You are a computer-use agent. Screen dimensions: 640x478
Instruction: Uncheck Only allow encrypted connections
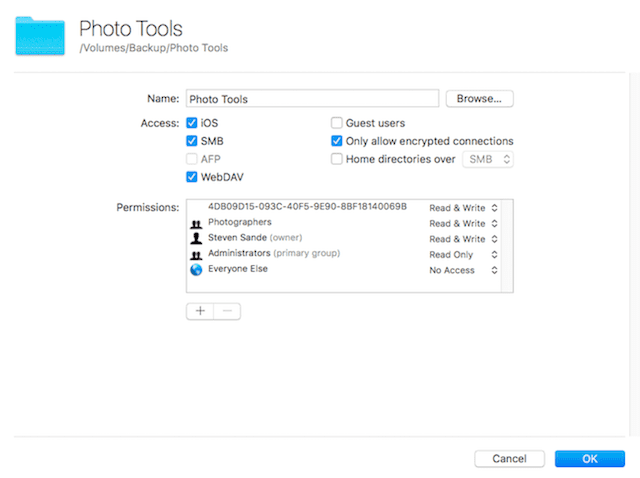point(337,141)
